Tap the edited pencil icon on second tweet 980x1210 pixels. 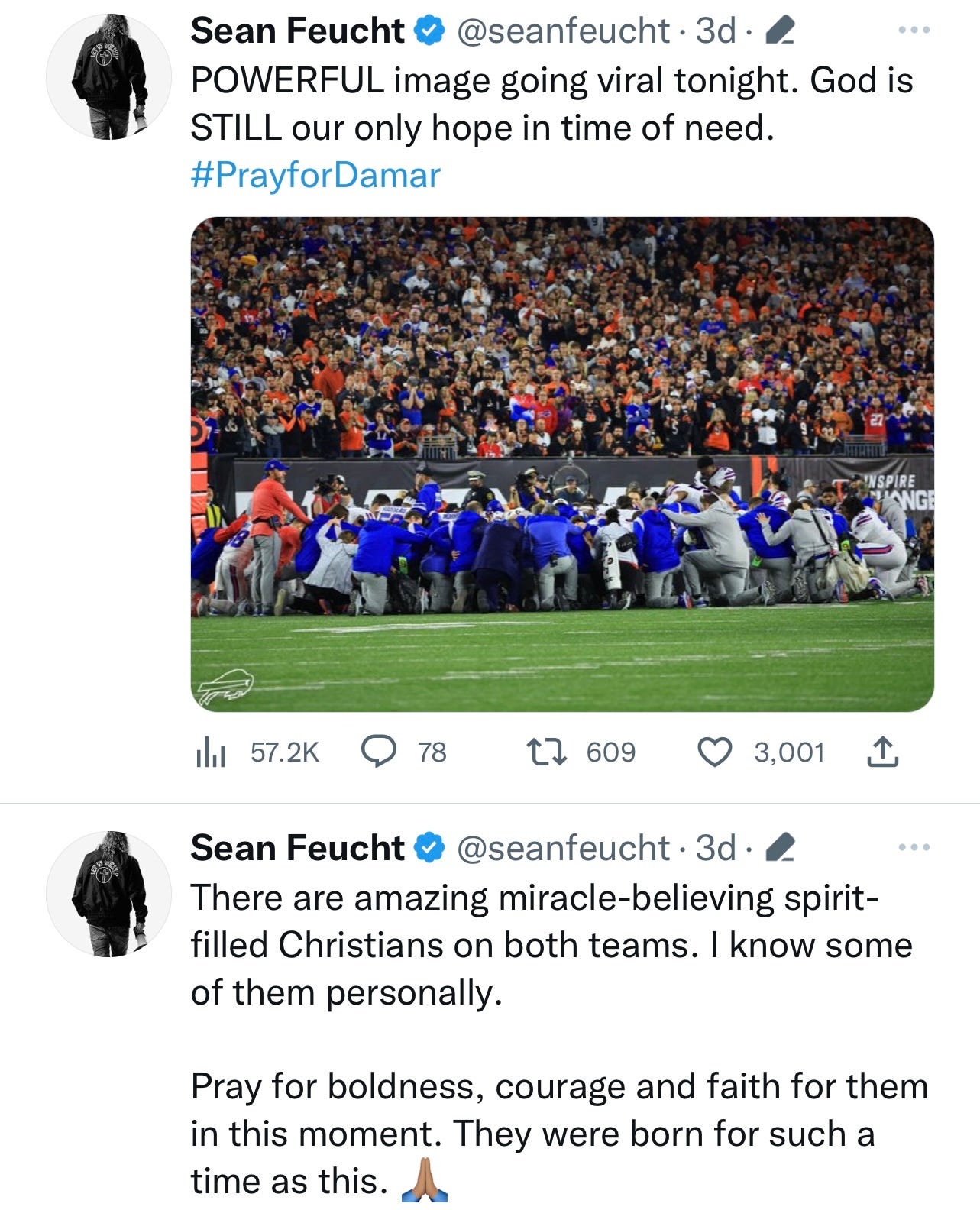coord(779,848)
